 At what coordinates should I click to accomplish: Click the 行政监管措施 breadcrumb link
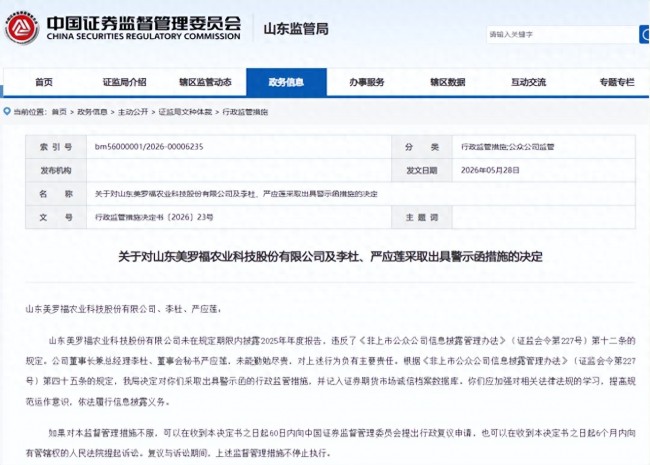(245, 112)
